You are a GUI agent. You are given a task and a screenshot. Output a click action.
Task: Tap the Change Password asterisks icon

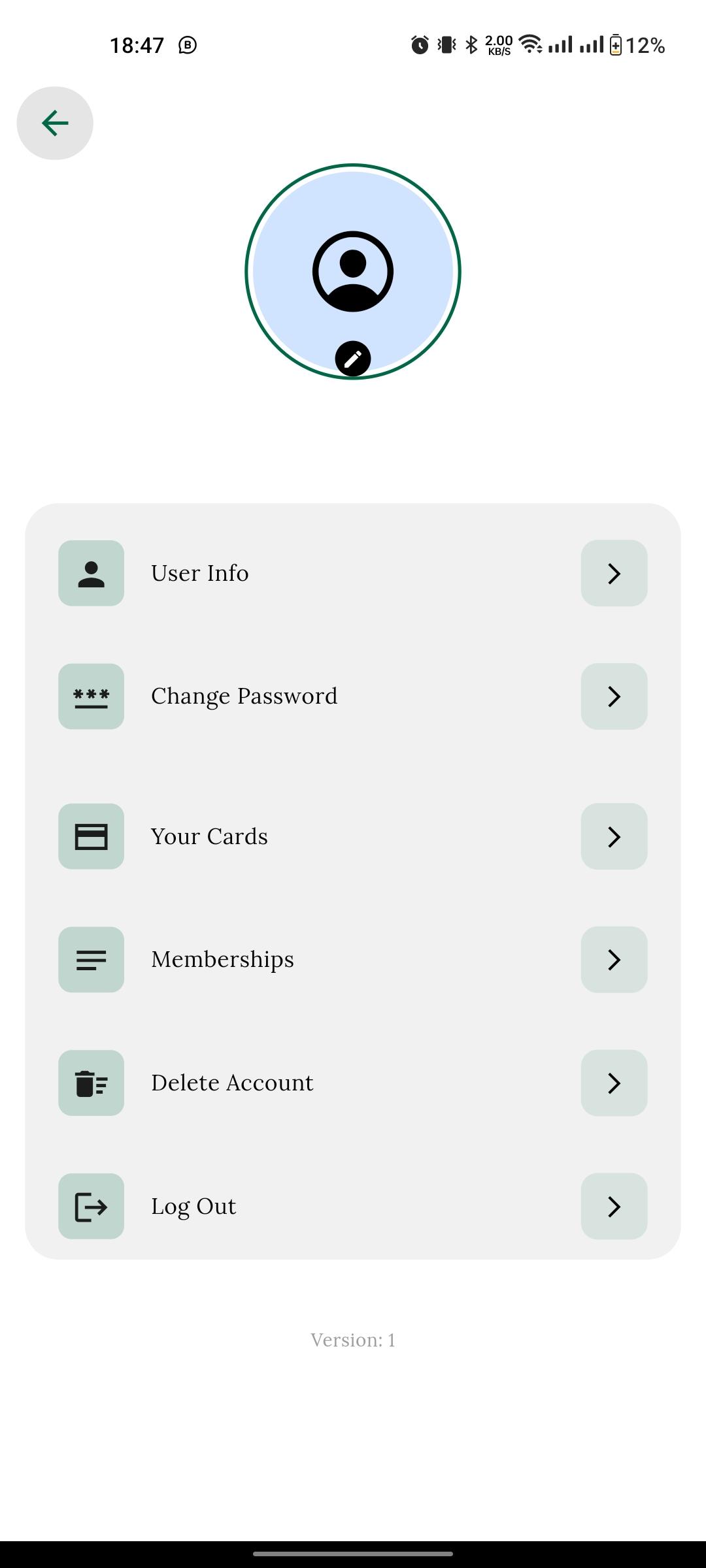point(92,696)
